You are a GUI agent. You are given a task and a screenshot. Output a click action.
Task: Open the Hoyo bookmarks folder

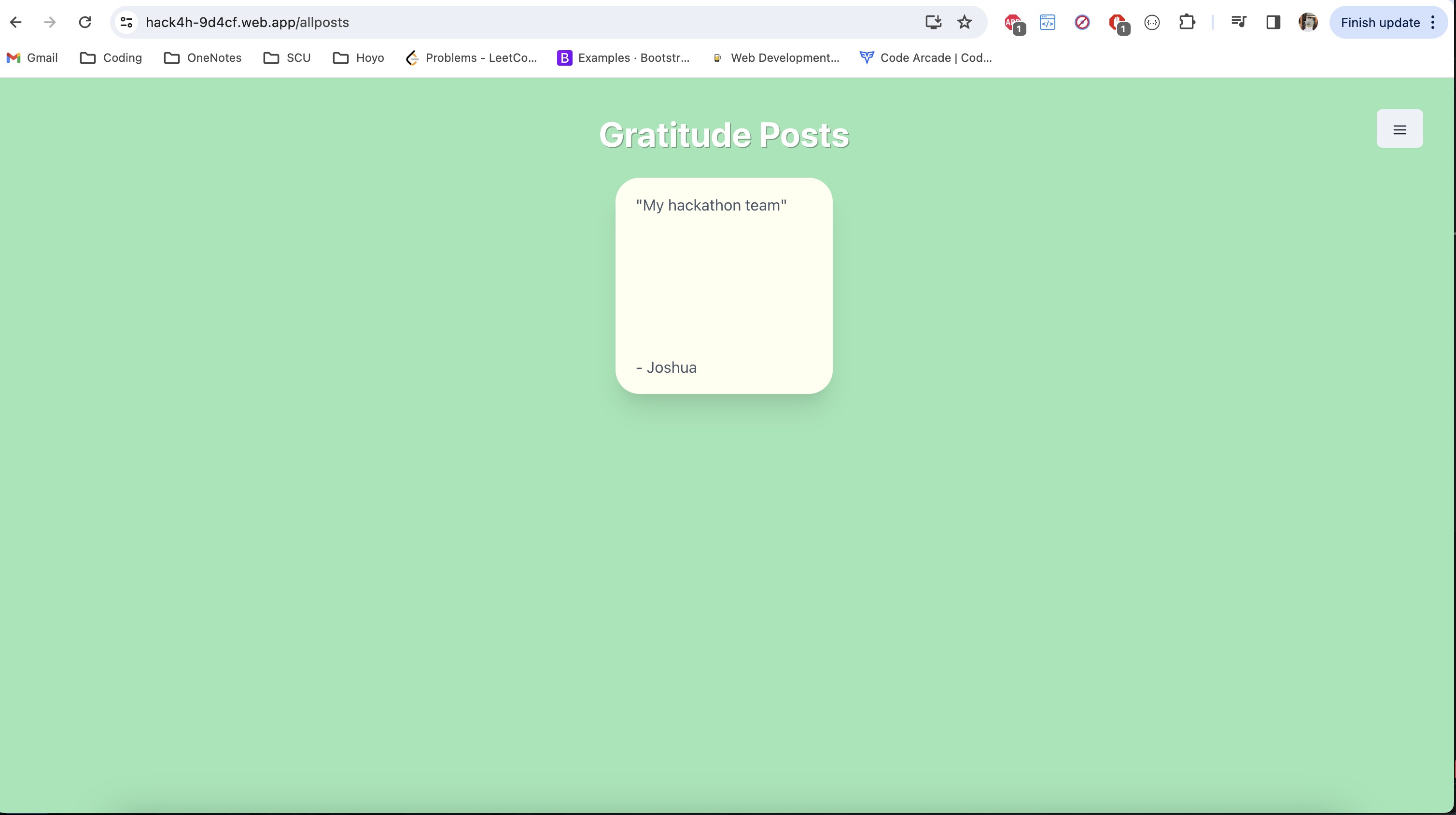click(358, 57)
